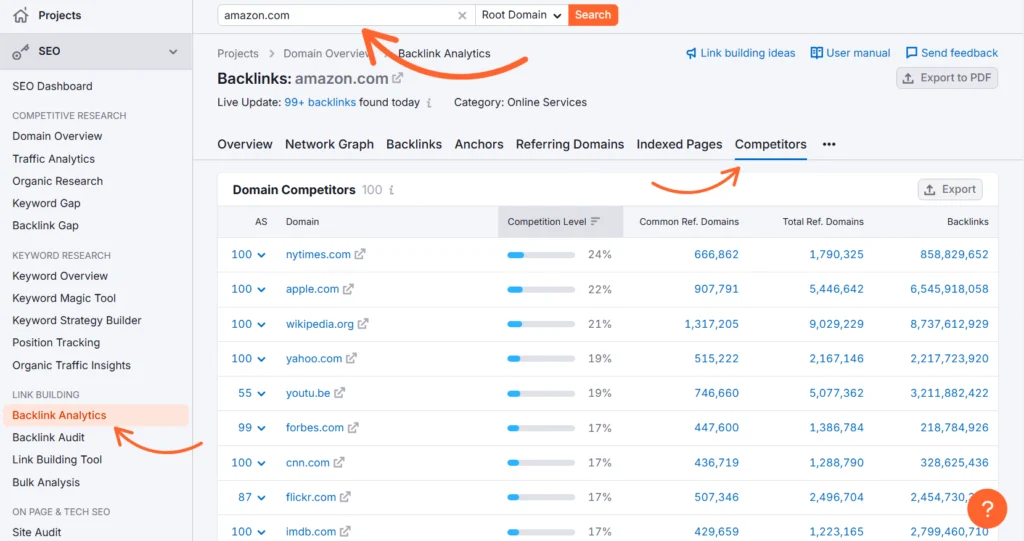
Task: Click nytimes.com domain link
Action: coord(318,254)
